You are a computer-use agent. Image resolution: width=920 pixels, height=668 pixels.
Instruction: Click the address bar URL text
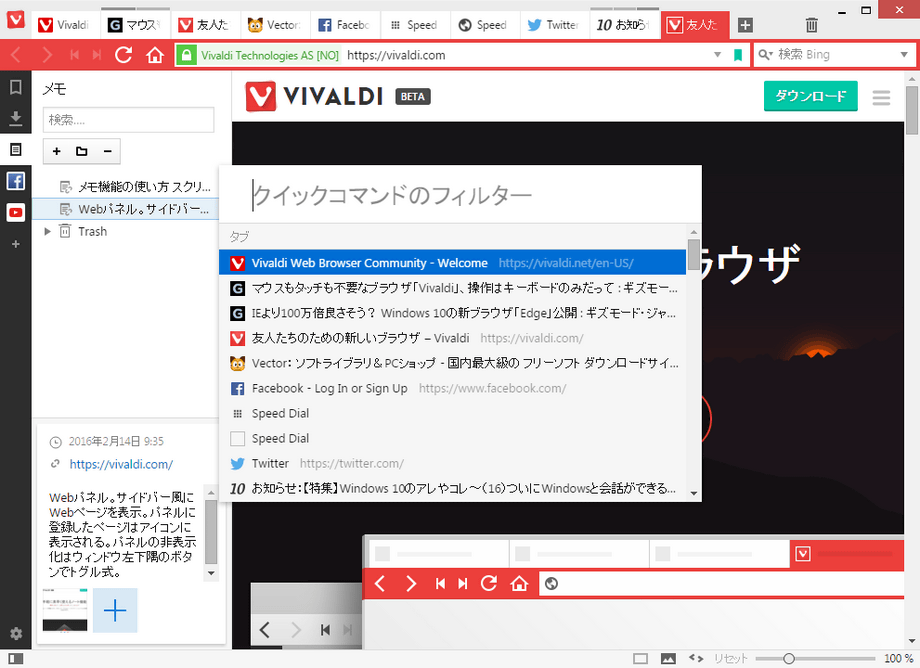pyautogui.click(x=396, y=55)
